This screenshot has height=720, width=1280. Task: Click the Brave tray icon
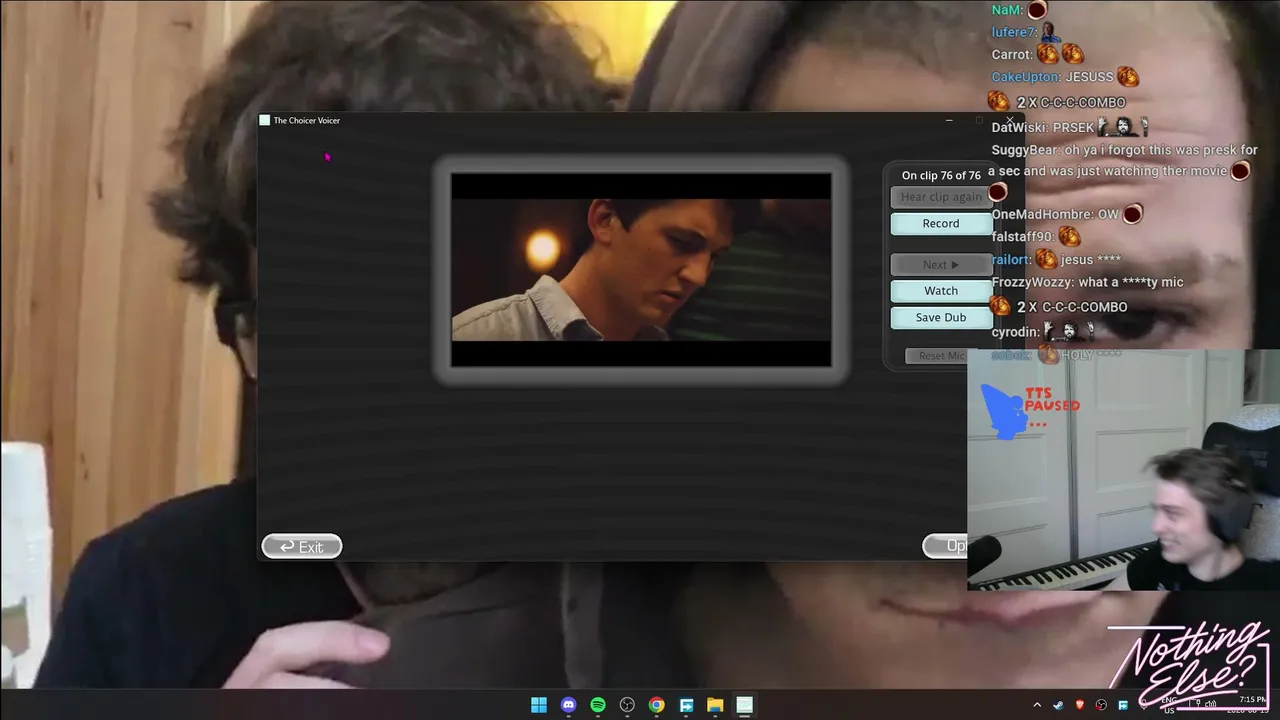coord(1080,705)
